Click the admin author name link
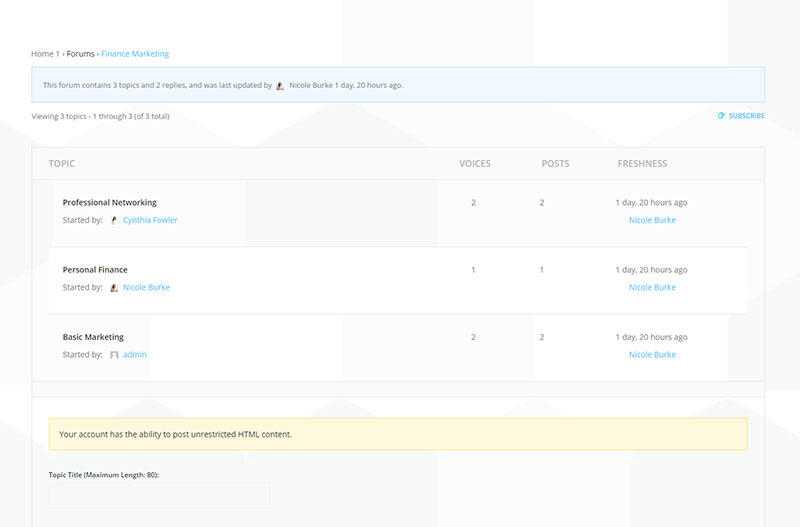 (135, 355)
